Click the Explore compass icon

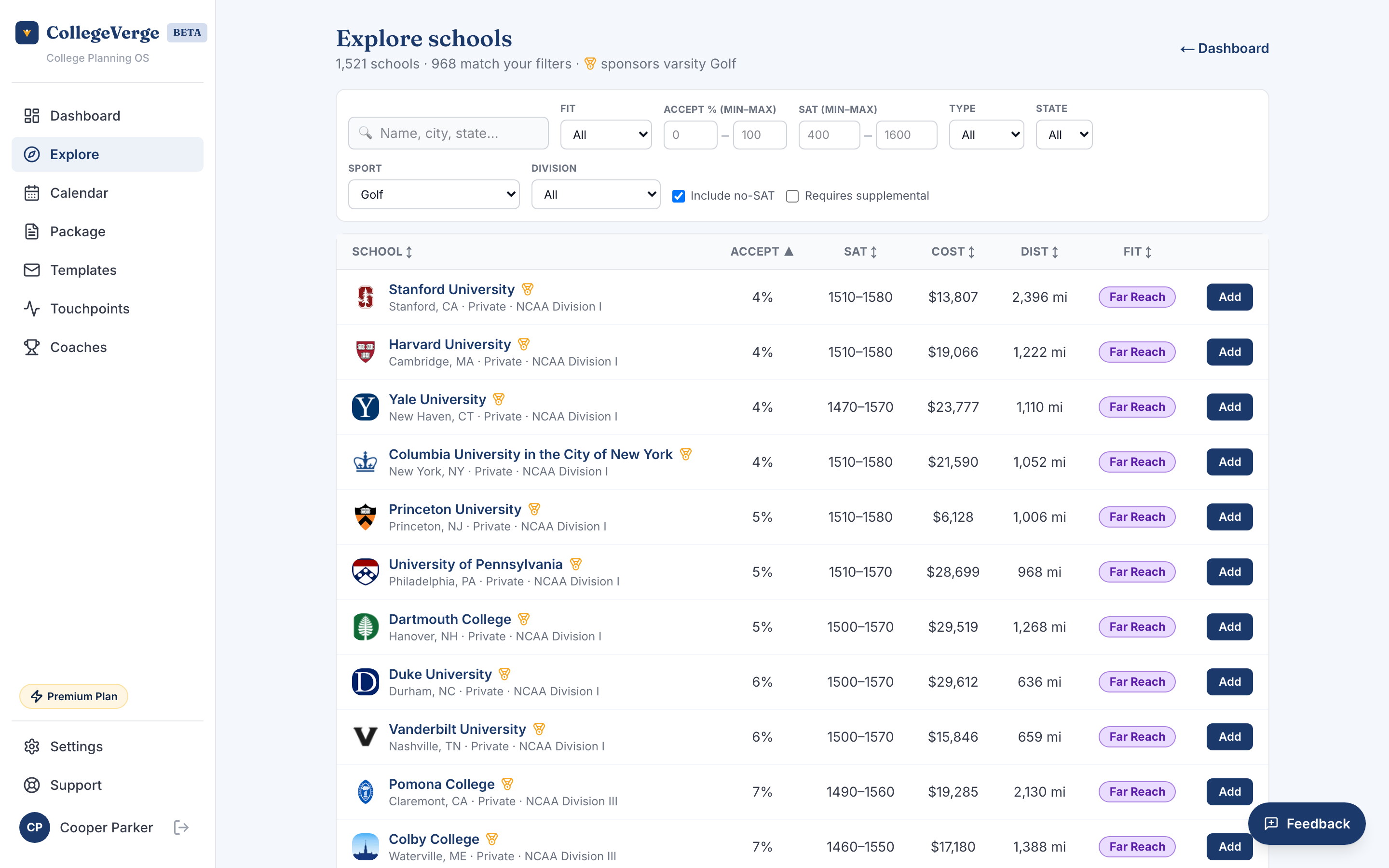coord(31,154)
